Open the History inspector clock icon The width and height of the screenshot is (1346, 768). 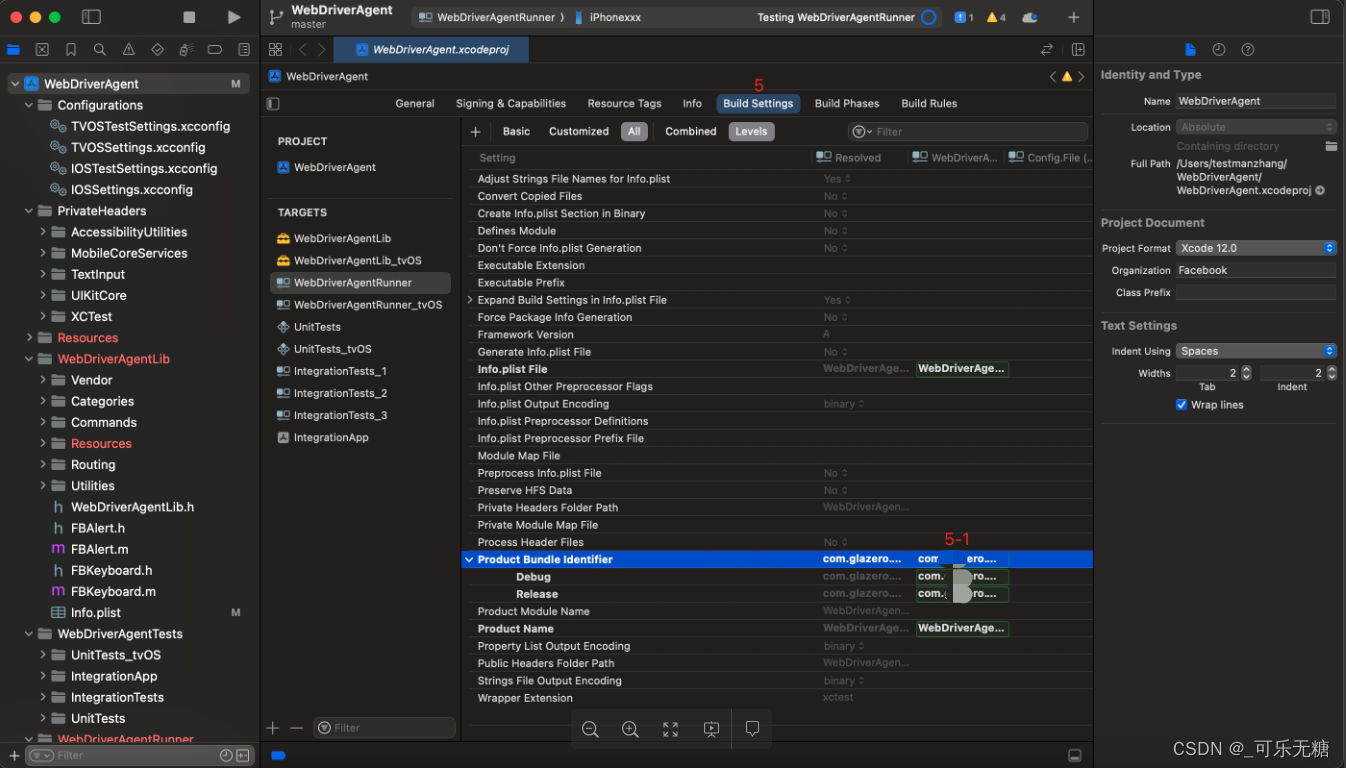point(1219,49)
